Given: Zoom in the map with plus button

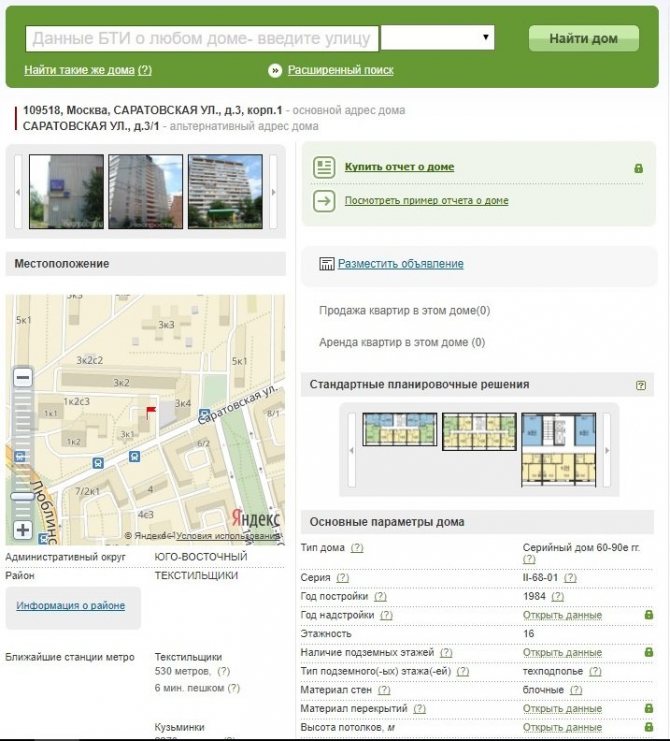Looking at the screenshot, I should [x=22, y=530].
